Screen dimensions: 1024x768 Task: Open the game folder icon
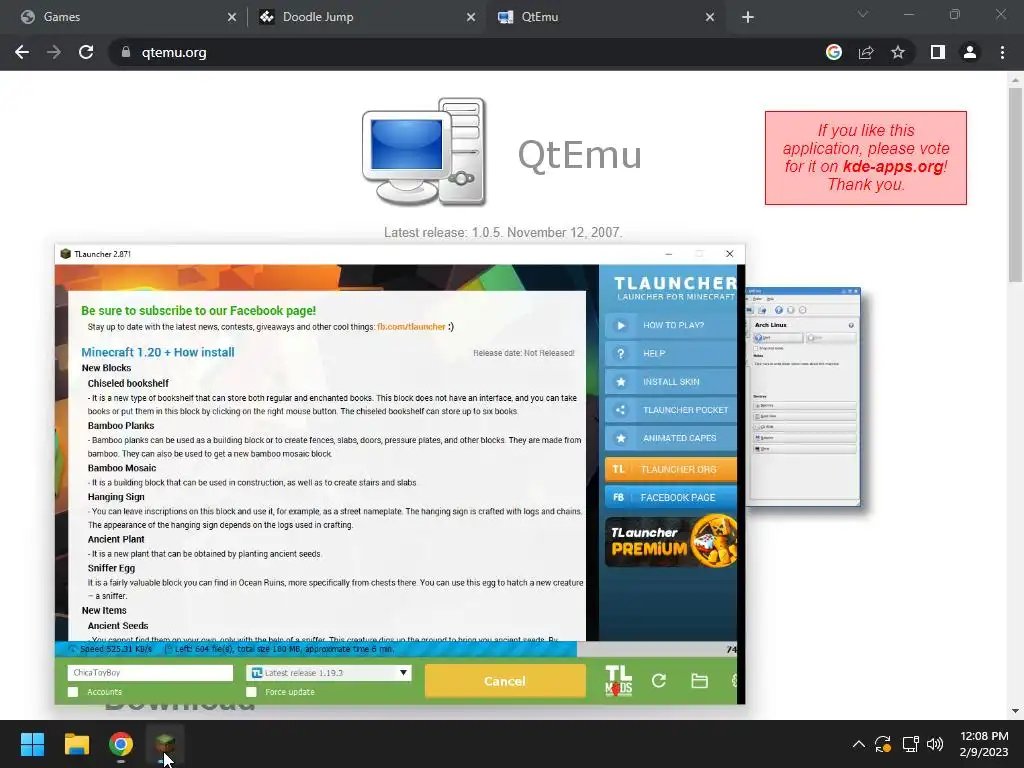coord(699,681)
